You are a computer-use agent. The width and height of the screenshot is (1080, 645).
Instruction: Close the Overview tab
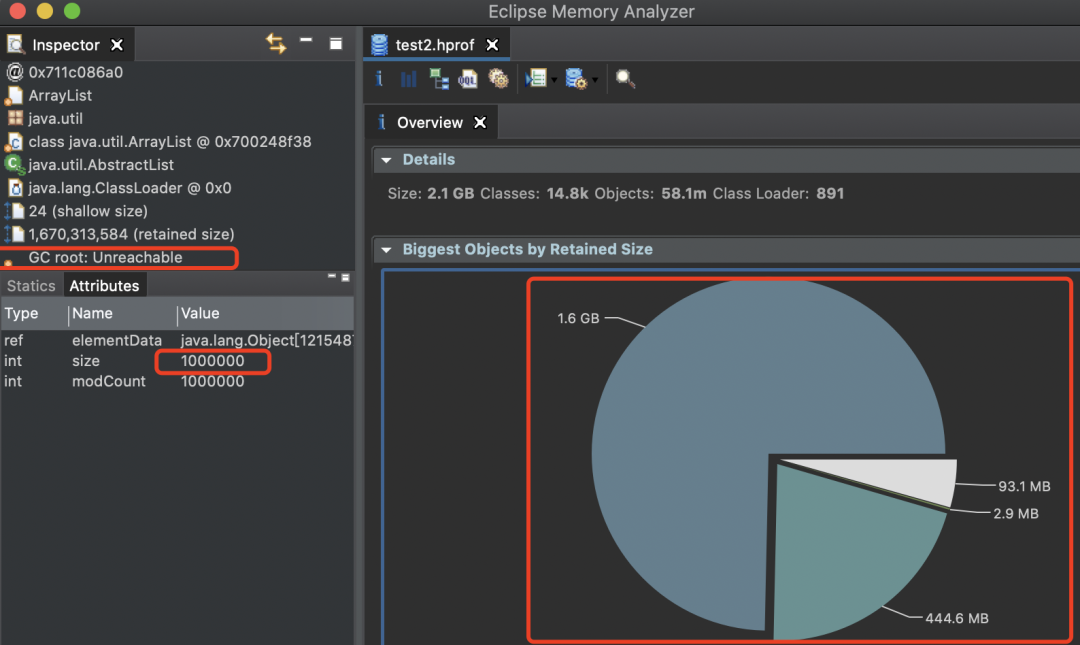pyautogui.click(x=480, y=123)
